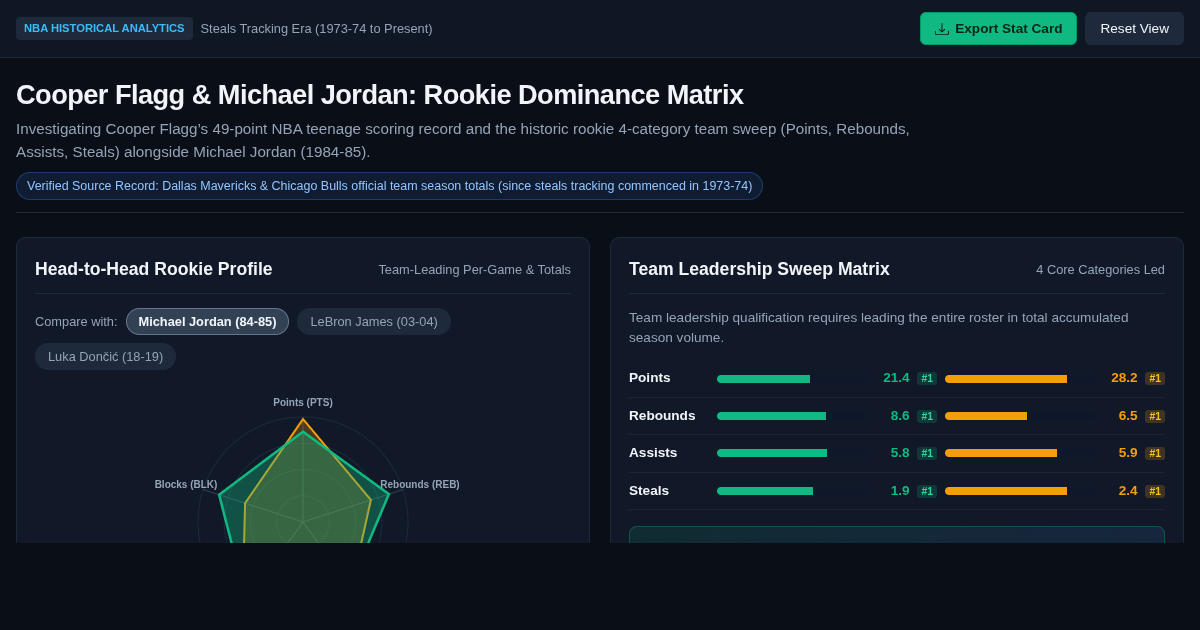Compare with Luka Dončić (18-19)
The image size is (1200, 630).
[x=105, y=356]
